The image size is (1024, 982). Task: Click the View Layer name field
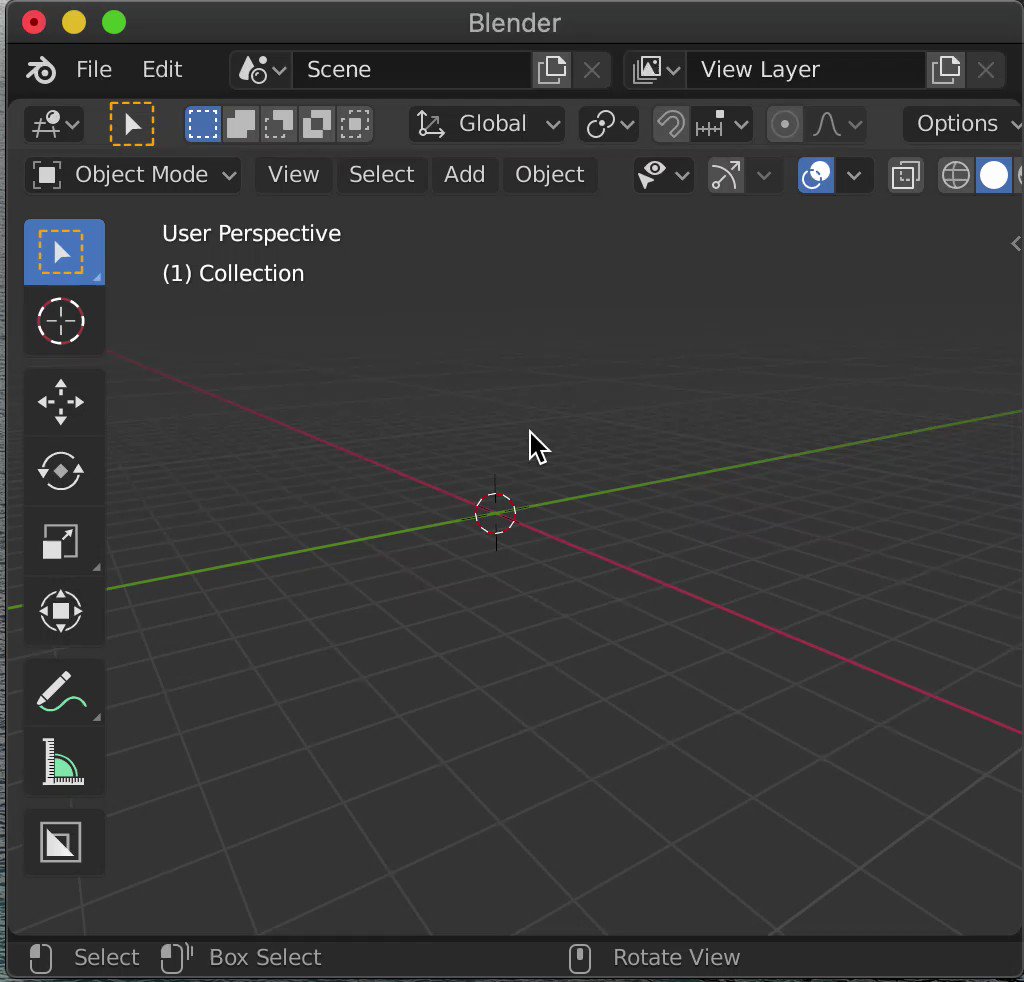[806, 70]
